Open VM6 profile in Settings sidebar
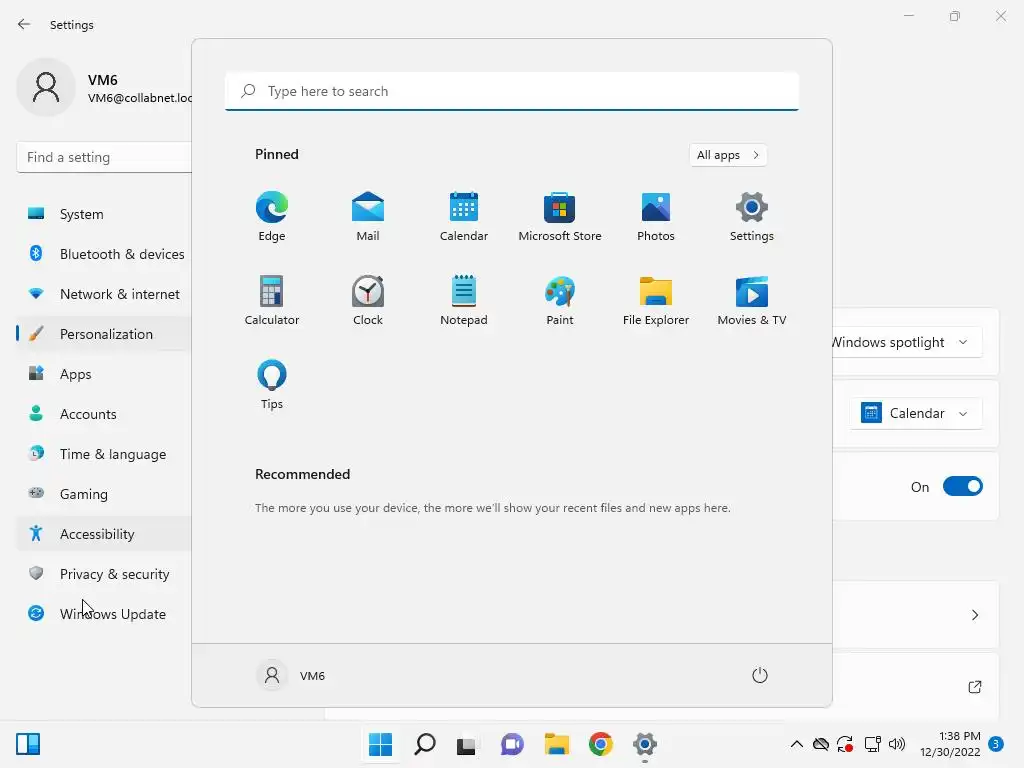This screenshot has width=1024, height=768. click(x=104, y=88)
